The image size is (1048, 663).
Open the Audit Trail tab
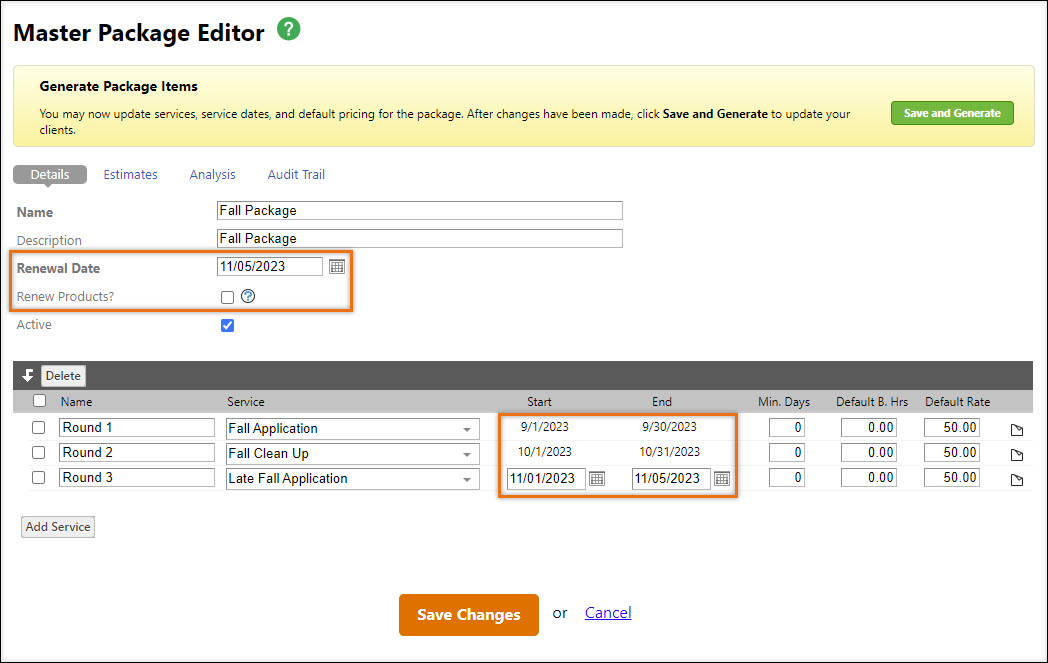tap(296, 175)
